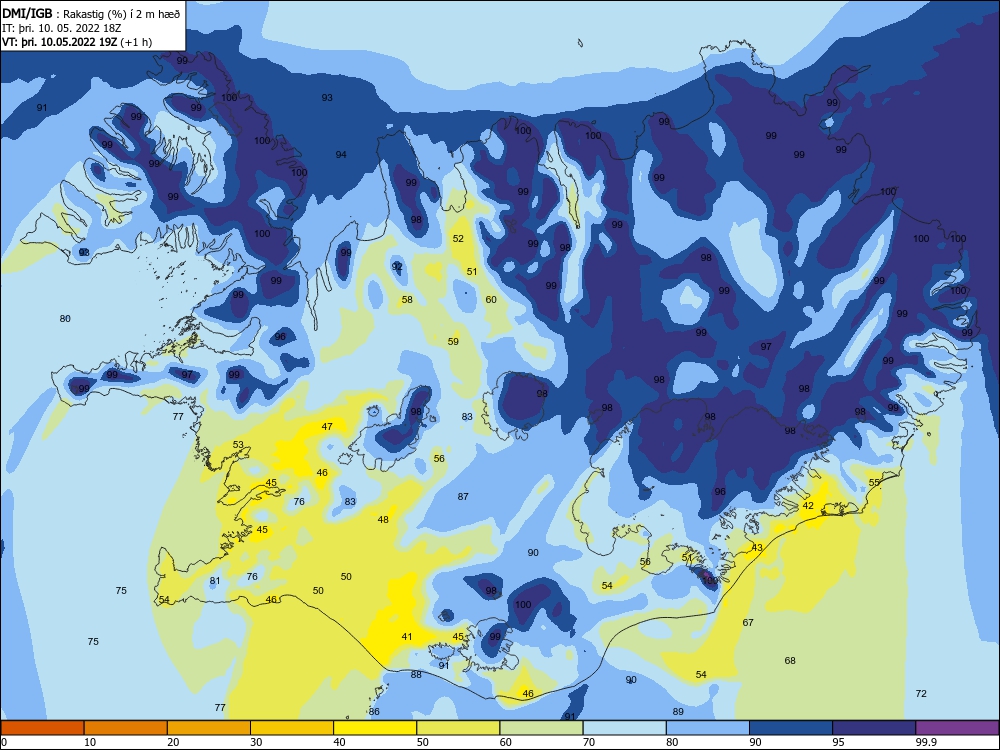Click the humidity value '42' on the map
Screen dimensions: 1000x750
point(808,505)
